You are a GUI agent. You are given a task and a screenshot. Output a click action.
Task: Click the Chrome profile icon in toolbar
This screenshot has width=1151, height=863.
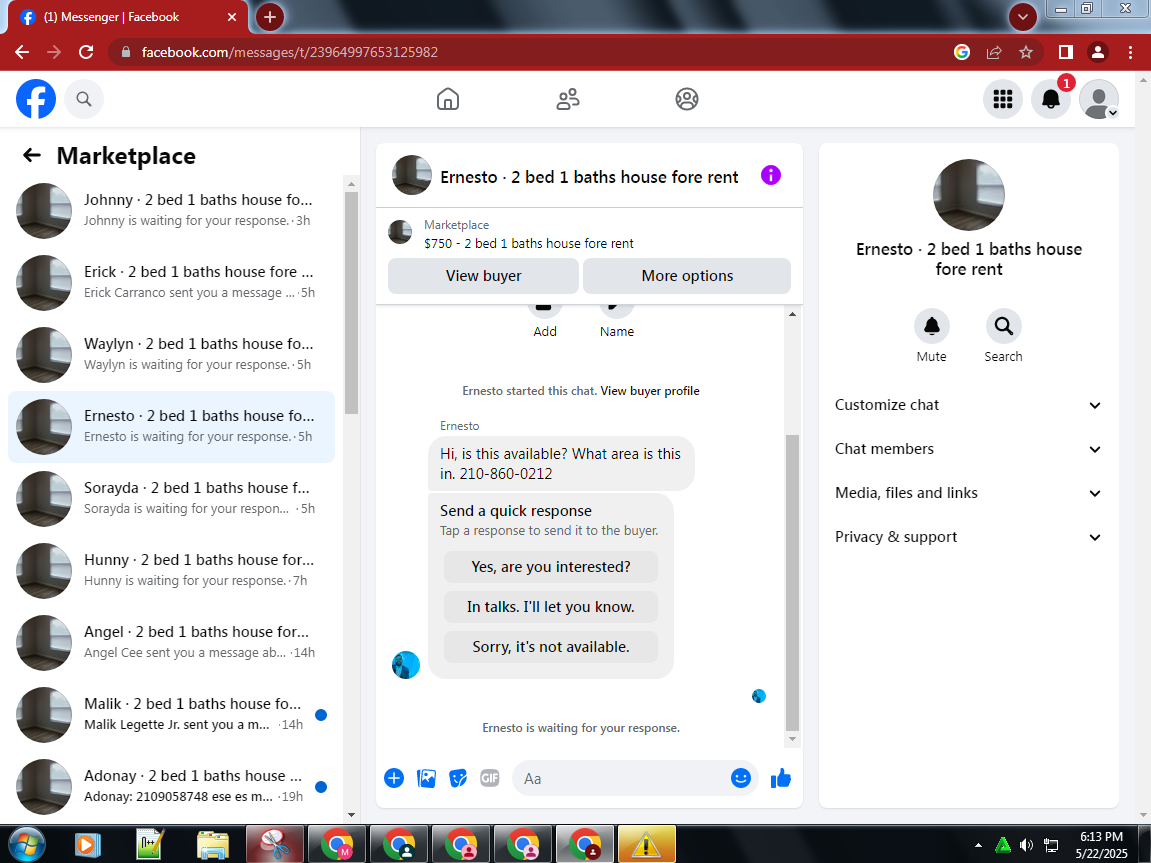pos(1098,52)
